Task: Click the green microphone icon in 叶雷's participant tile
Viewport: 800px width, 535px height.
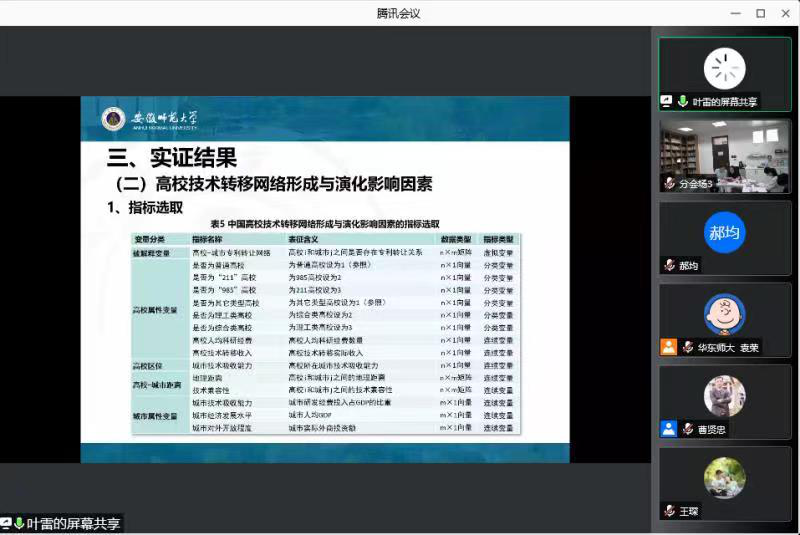Action: 682,101
